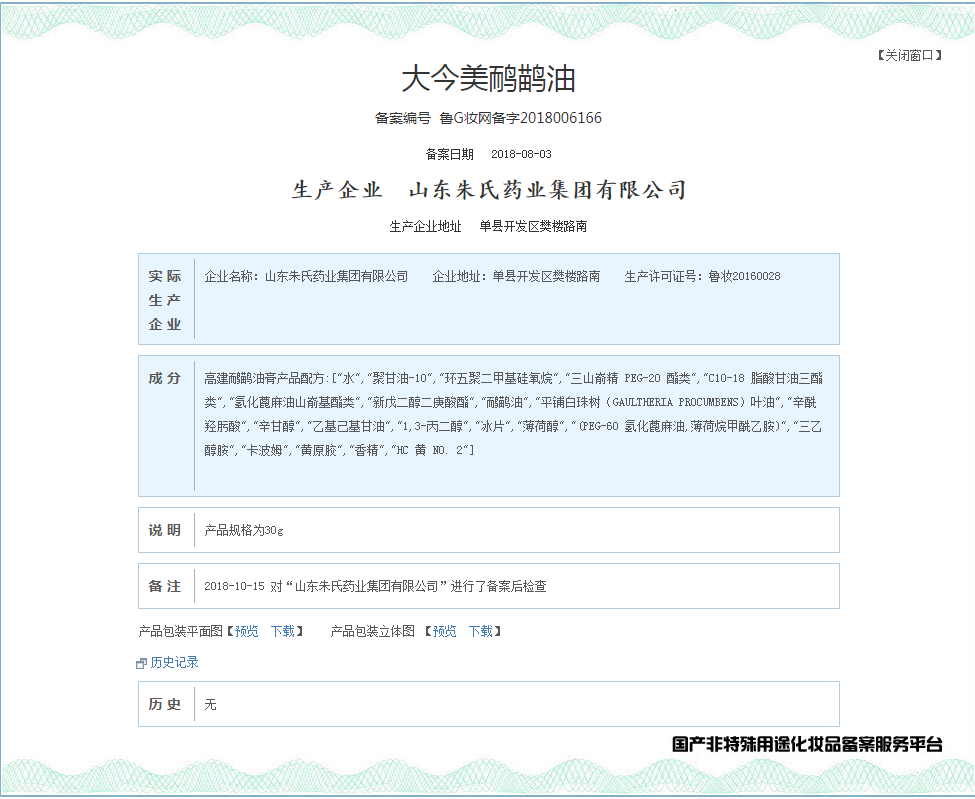Preview the 产品包装立体图 image

(x=445, y=632)
